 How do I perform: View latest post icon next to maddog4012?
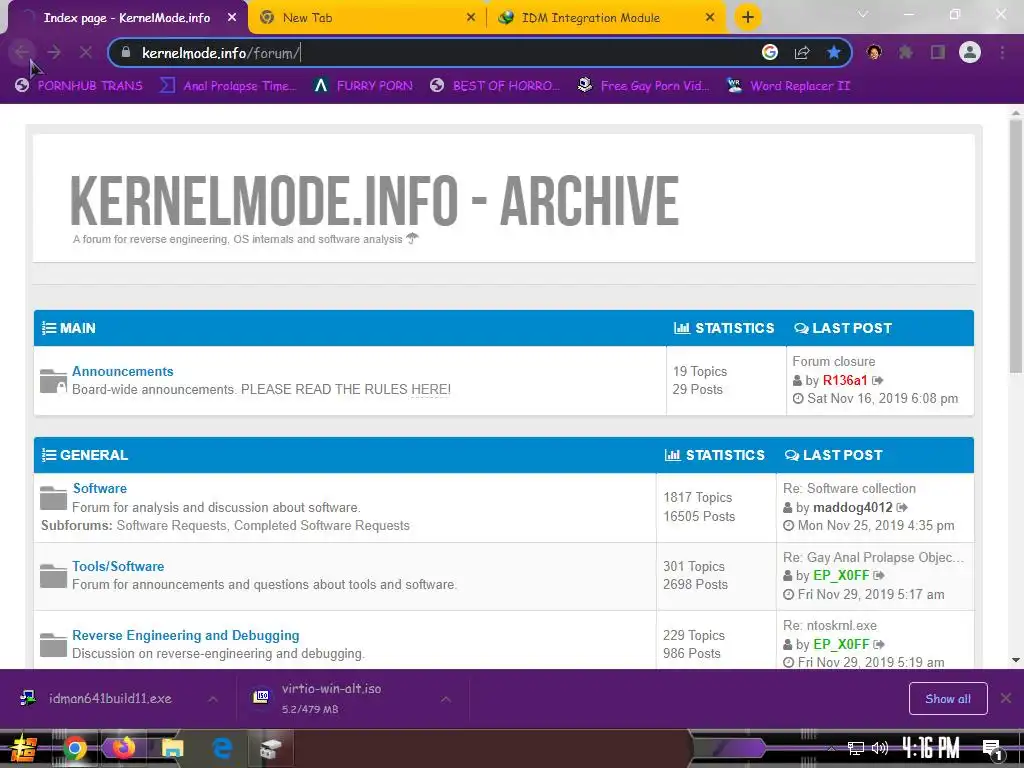pos(902,507)
